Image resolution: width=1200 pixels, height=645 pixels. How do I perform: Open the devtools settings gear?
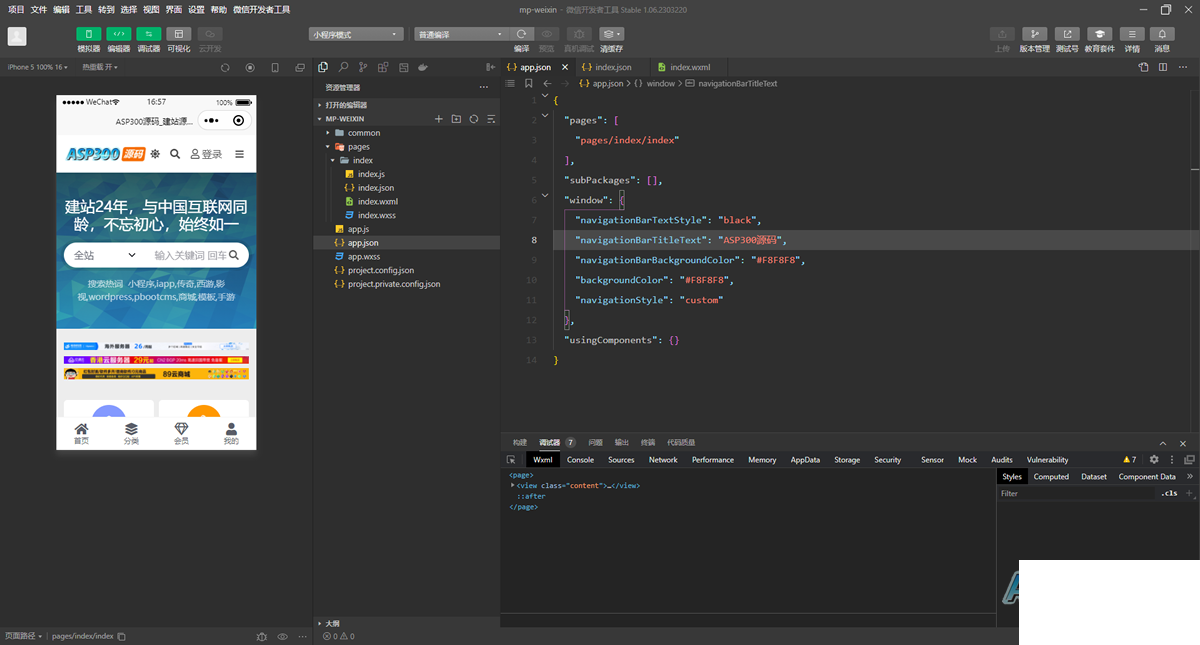tap(1154, 460)
